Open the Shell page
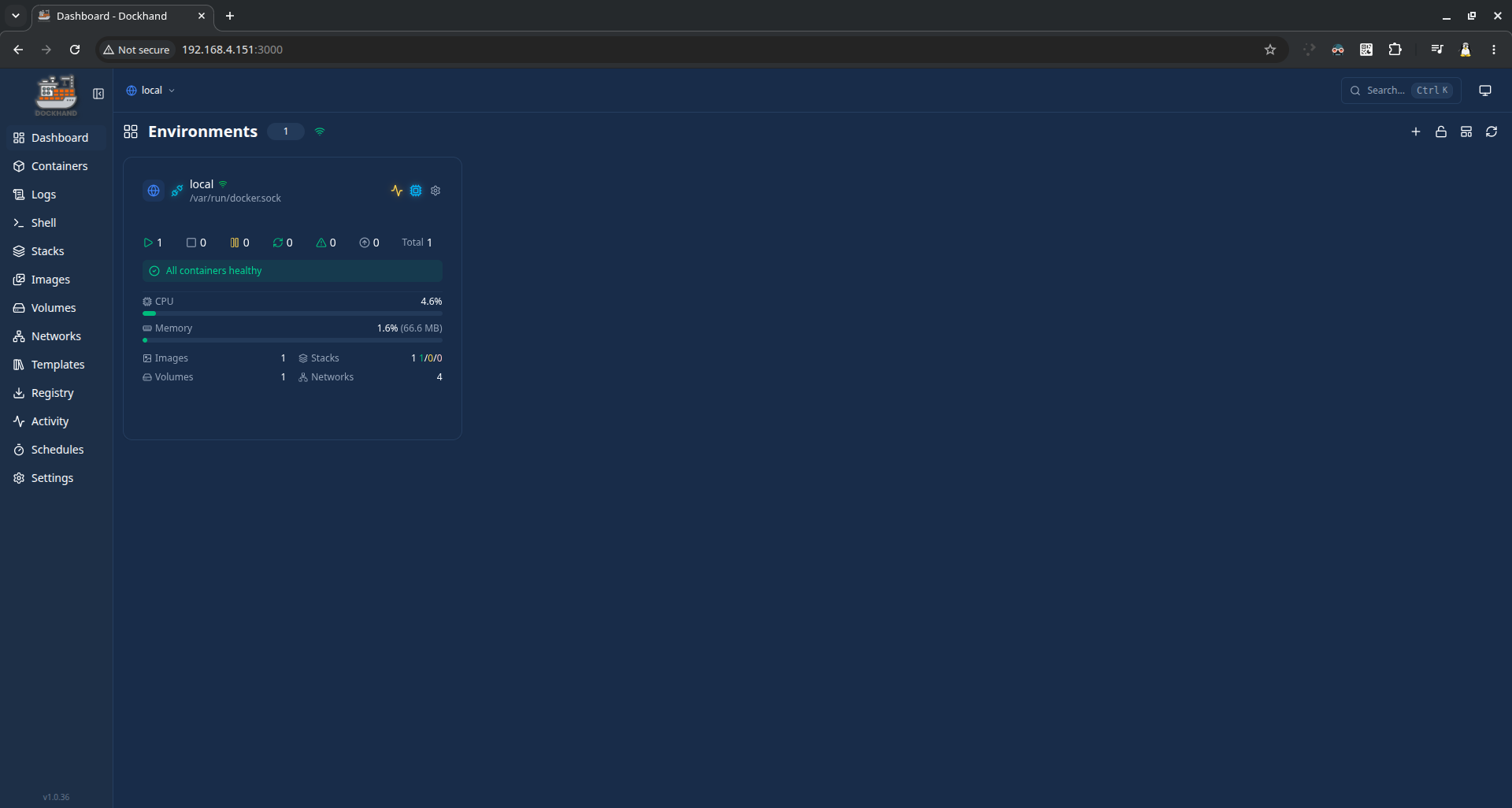 coord(56,223)
